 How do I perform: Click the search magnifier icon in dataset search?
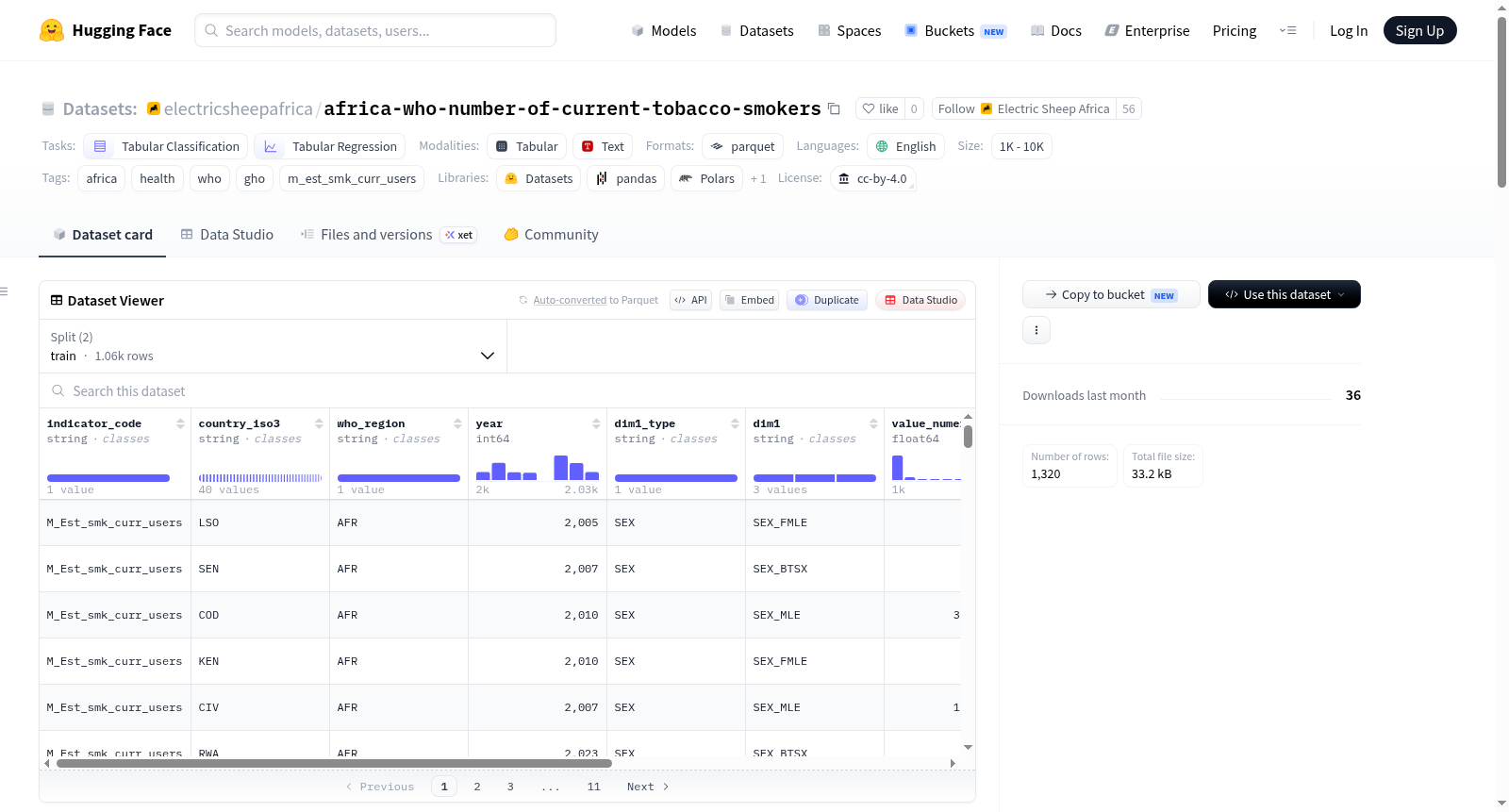pyautogui.click(x=58, y=390)
